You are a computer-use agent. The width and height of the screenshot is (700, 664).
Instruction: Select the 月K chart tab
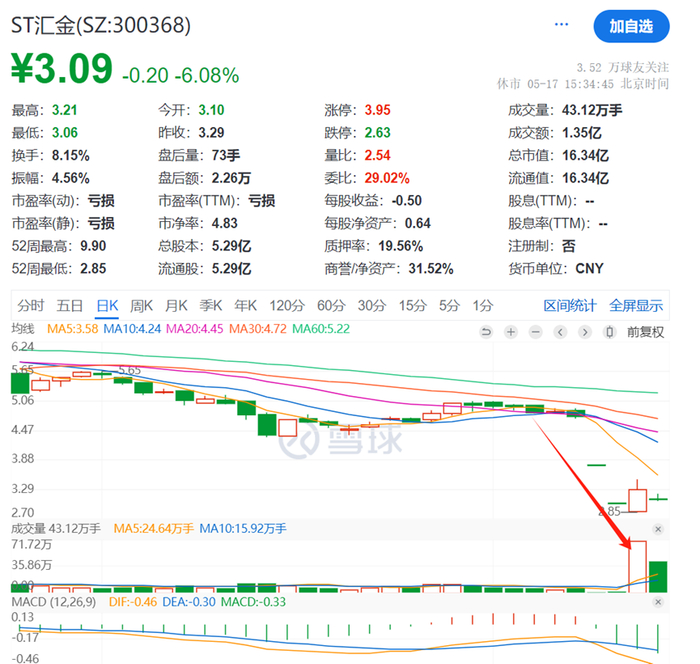[176, 306]
